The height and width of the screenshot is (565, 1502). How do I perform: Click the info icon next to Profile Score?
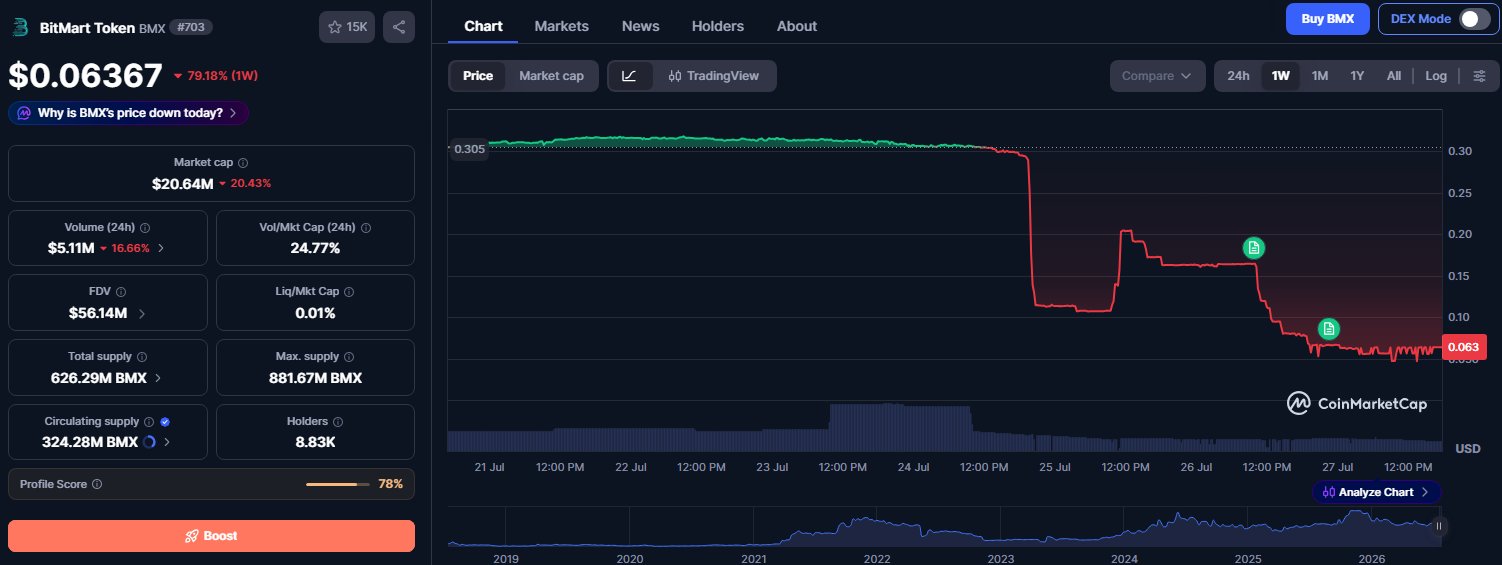tap(97, 484)
